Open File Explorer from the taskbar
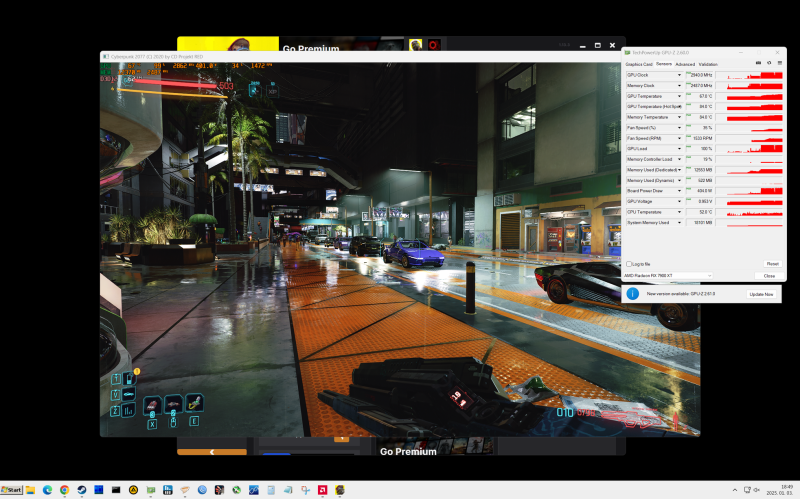 click(31, 490)
